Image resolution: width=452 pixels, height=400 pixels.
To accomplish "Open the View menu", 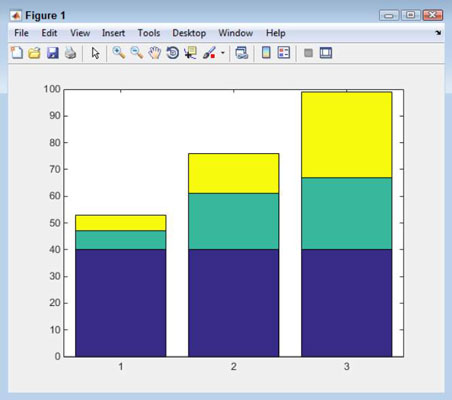I will (x=80, y=33).
